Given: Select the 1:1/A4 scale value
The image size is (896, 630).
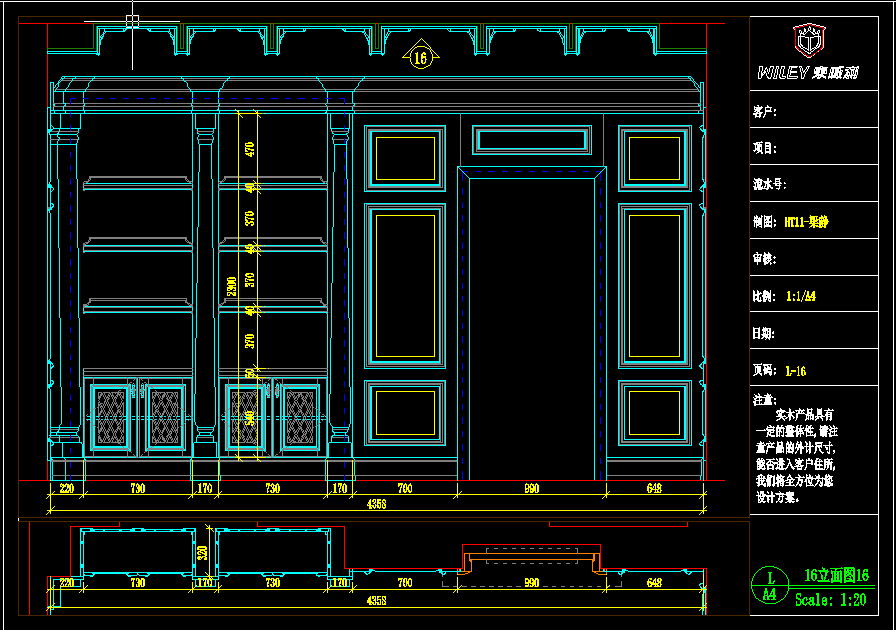Looking at the screenshot, I should pyautogui.click(x=801, y=296).
